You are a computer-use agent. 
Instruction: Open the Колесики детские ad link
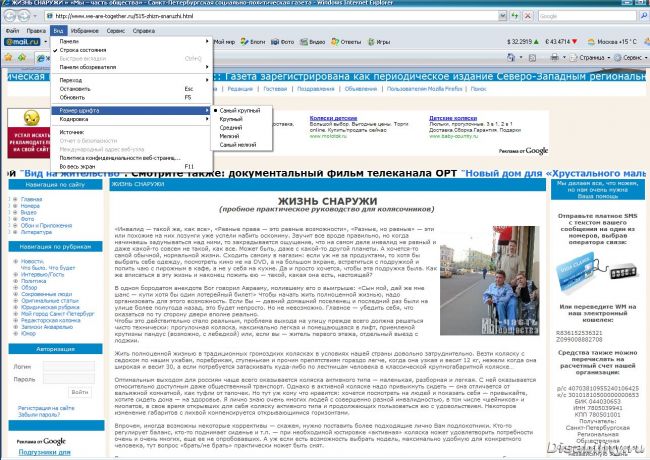333,118
